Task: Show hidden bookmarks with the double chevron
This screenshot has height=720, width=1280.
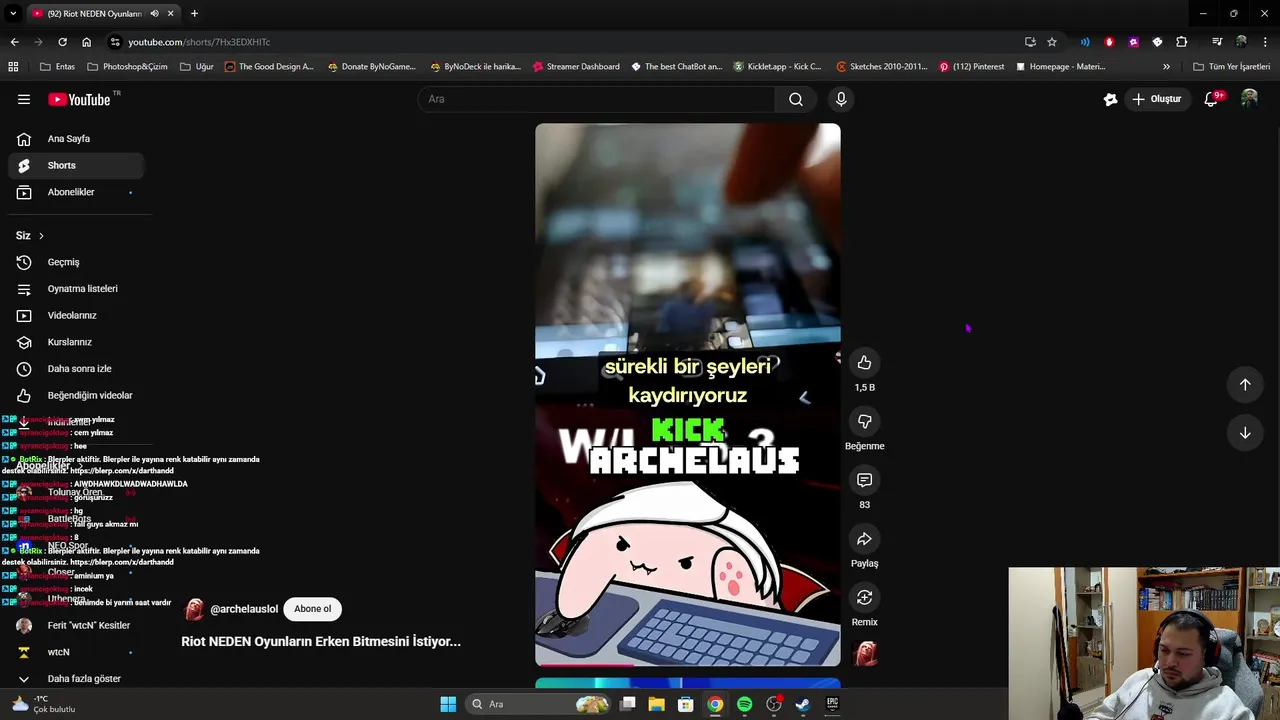Action: (x=1166, y=67)
